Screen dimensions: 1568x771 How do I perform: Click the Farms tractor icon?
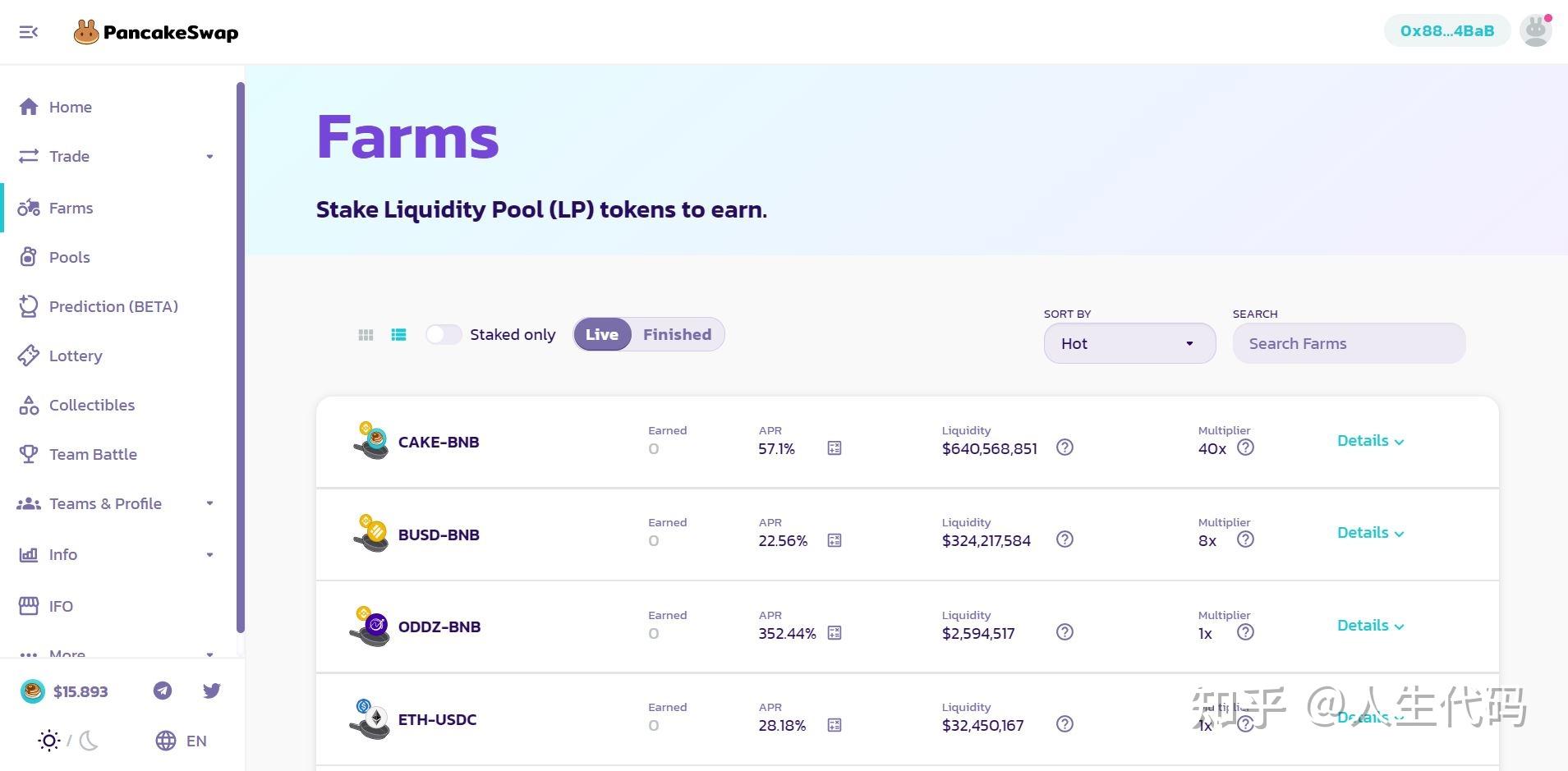pyautogui.click(x=29, y=208)
